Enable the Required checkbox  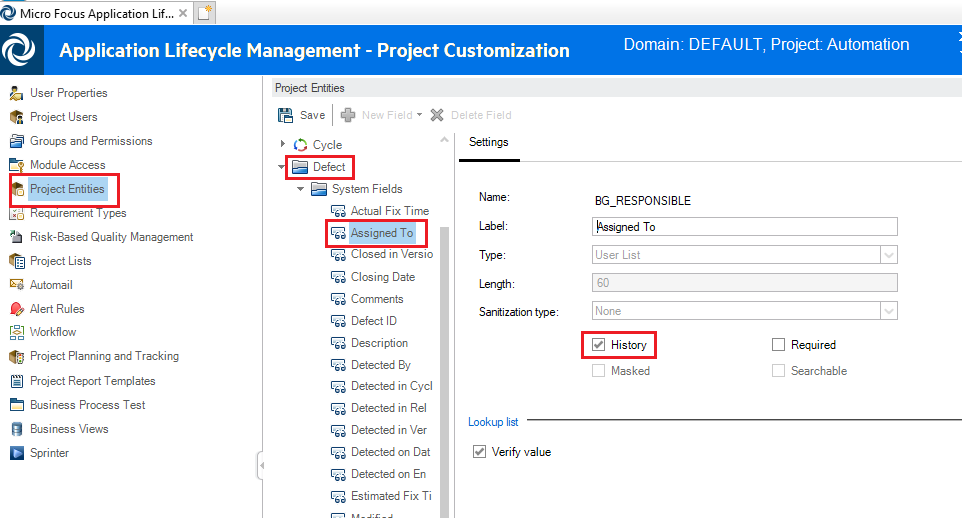point(779,345)
